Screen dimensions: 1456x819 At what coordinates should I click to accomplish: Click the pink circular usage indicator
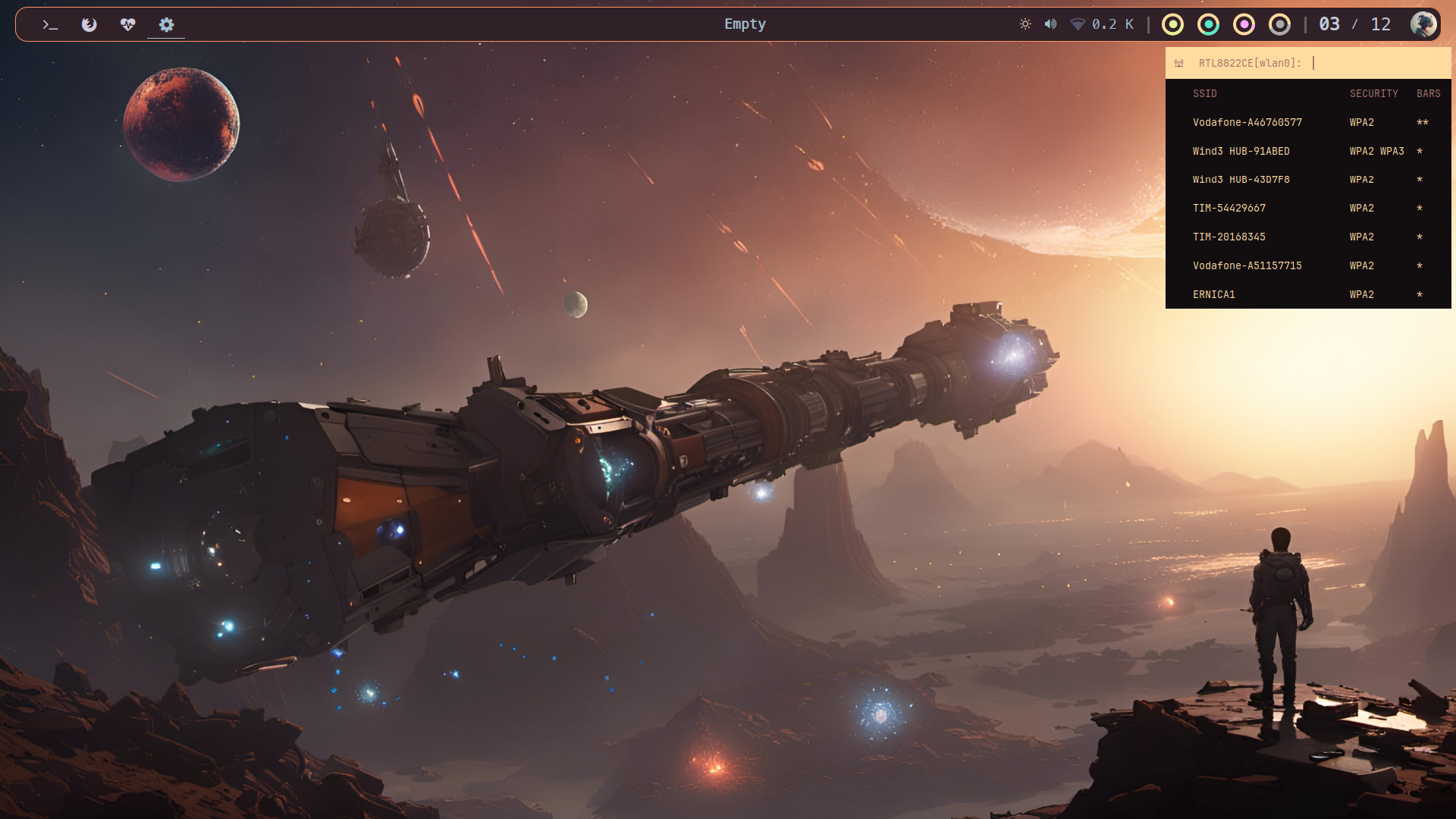[x=1244, y=25]
